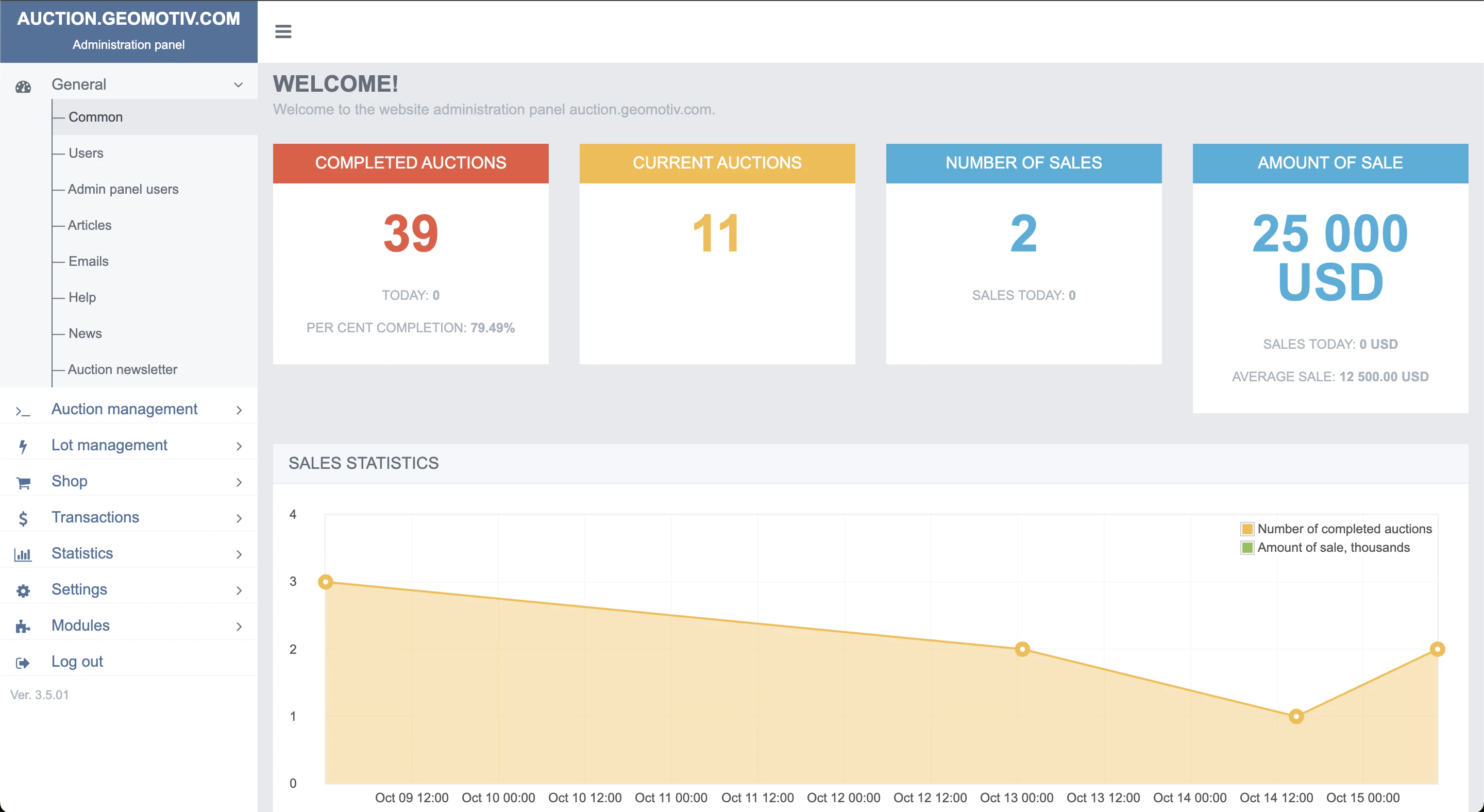Image resolution: width=1484 pixels, height=812 pixels.
Task: Expand the Settings submenu arrow
Action: (239, 590)
